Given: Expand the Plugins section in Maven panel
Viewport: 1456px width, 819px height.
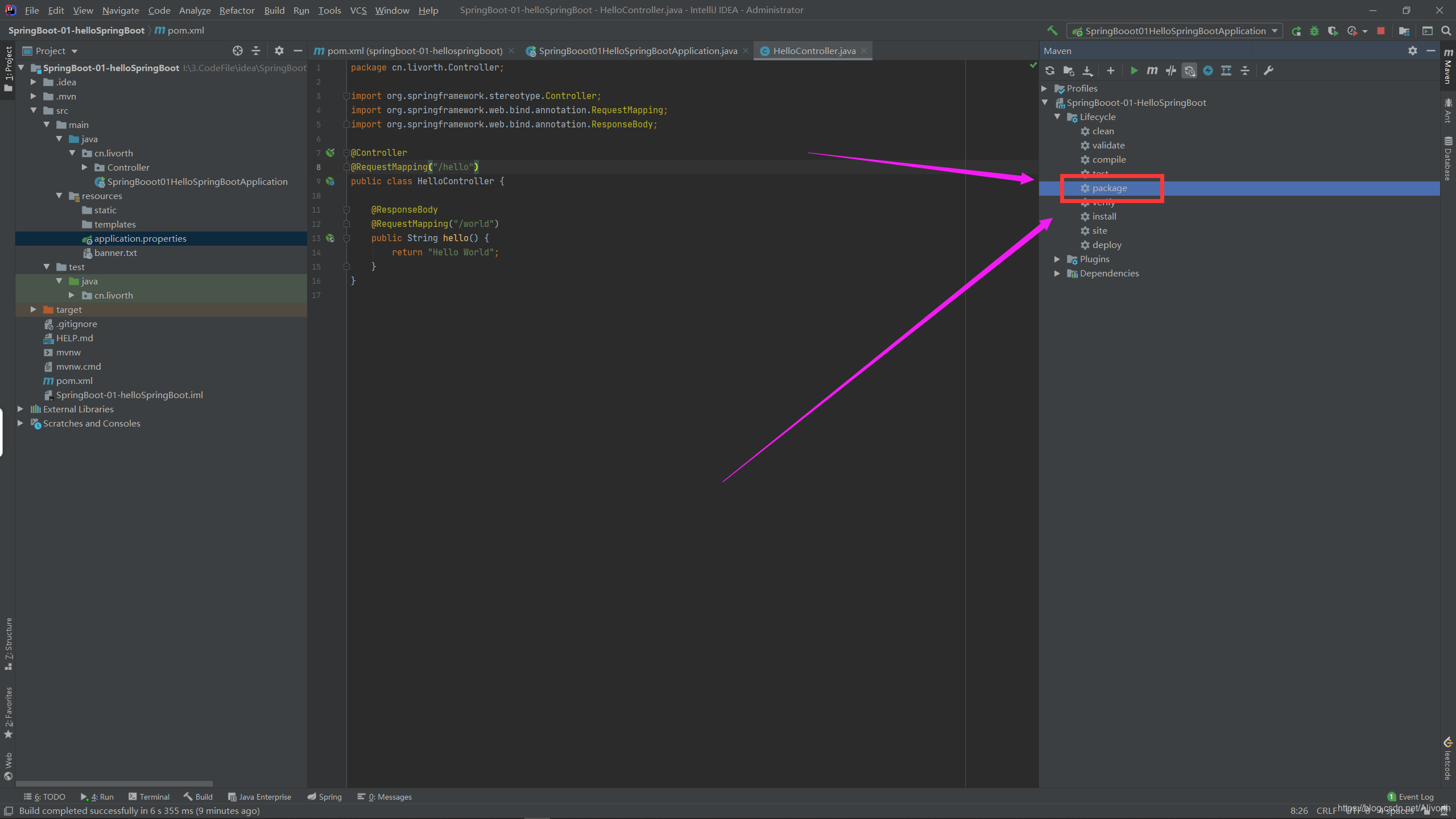Looking at the screenshot, I should pyautogui.click(x=1057, y=259).
